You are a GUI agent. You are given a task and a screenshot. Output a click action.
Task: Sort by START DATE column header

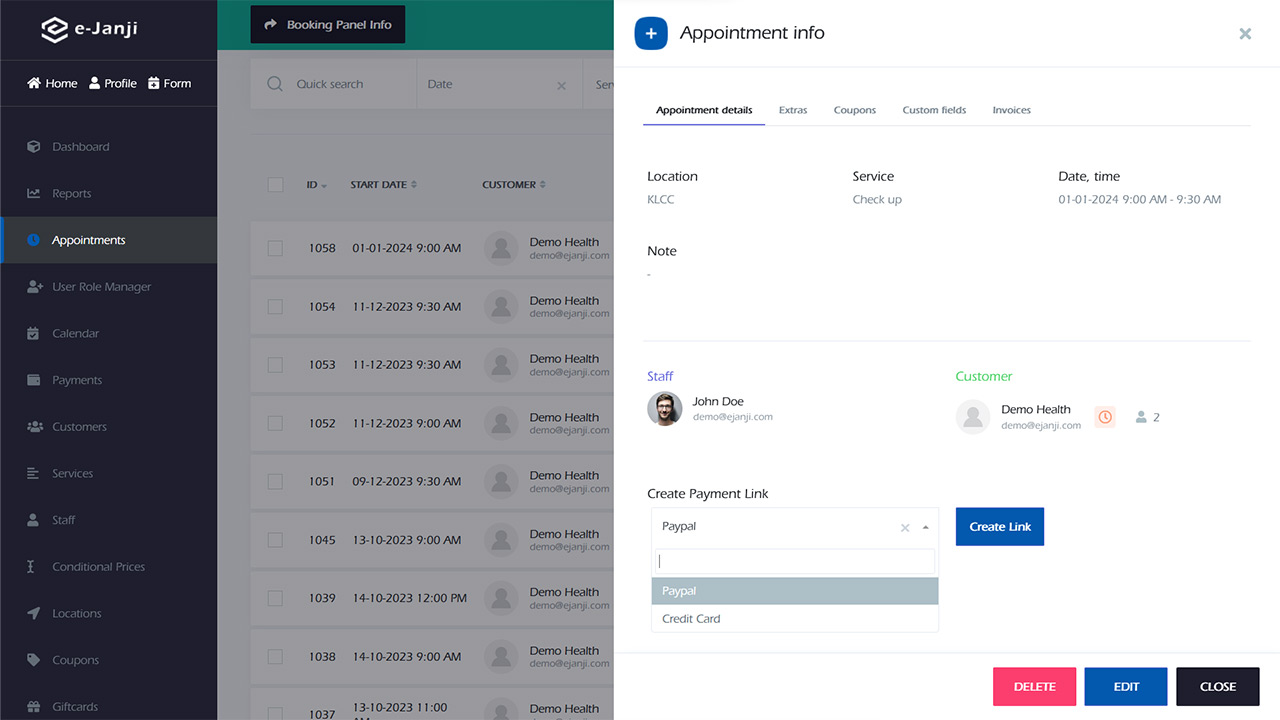point(383,185)
